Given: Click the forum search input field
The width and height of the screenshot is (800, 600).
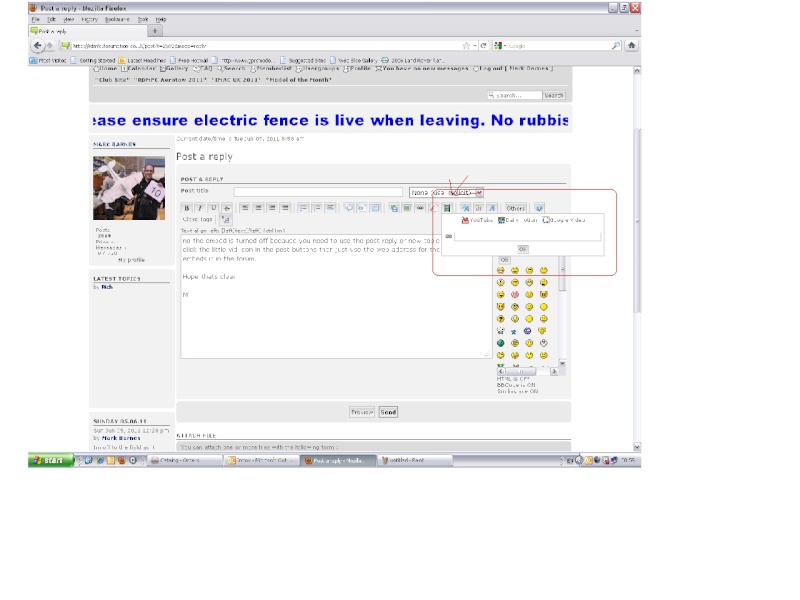Looking at the screenshot, I should point(514,95).
